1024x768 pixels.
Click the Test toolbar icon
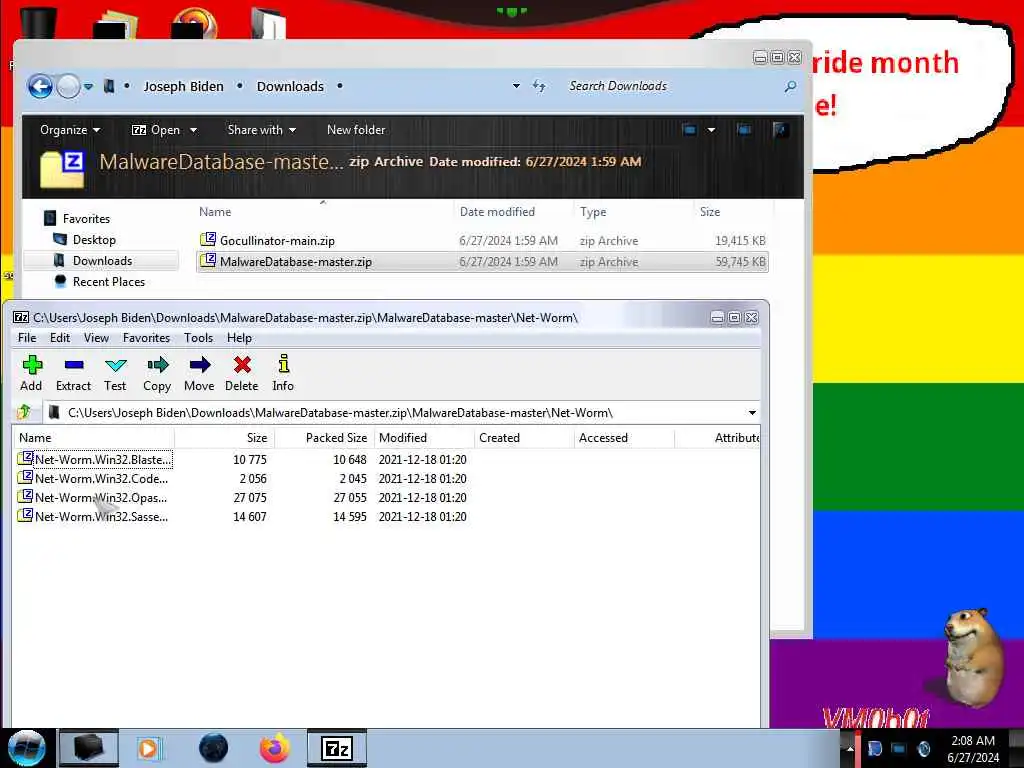[x=115, y=373]
